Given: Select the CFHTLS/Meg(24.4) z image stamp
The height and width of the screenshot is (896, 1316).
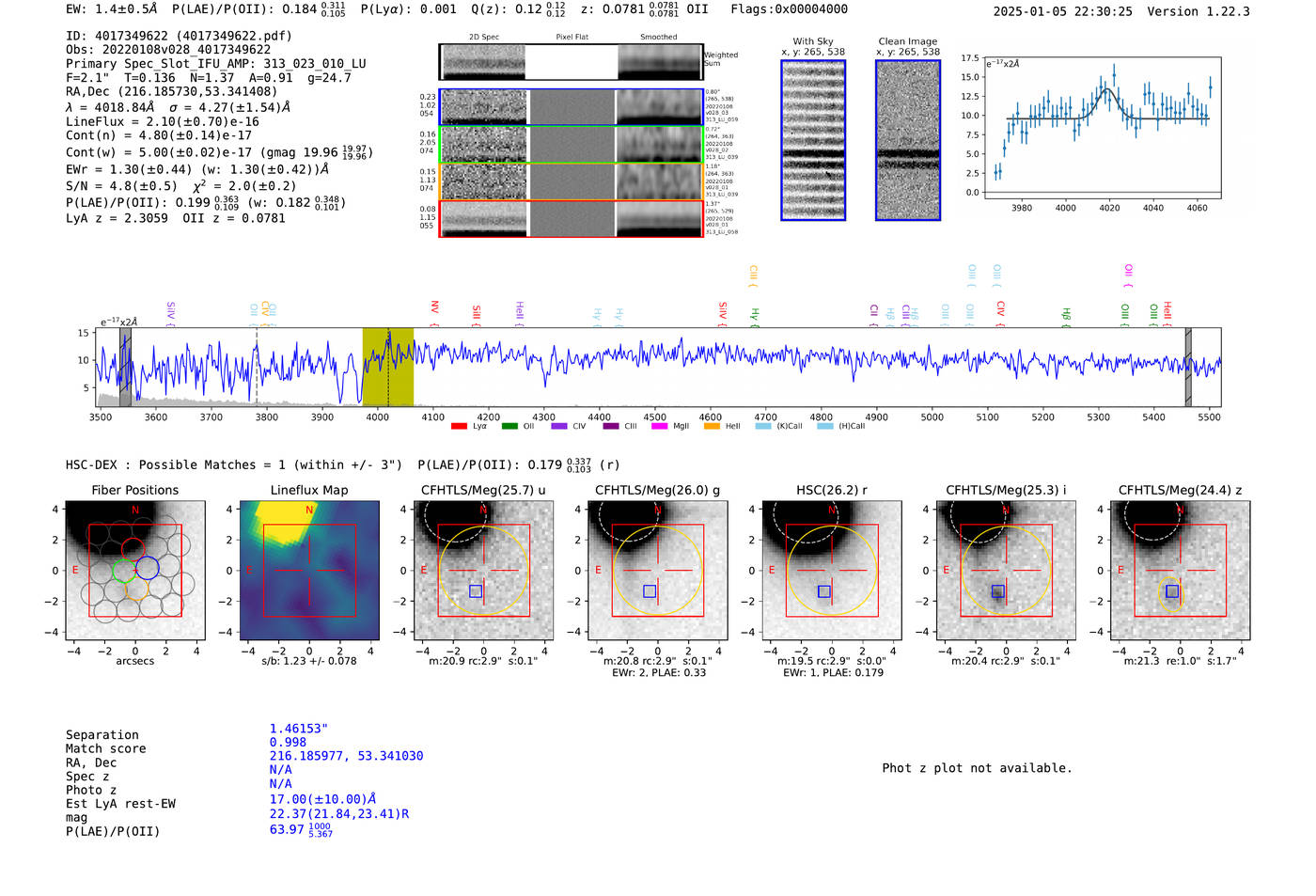Looking at the screenshot, I should click(1181, 571).
